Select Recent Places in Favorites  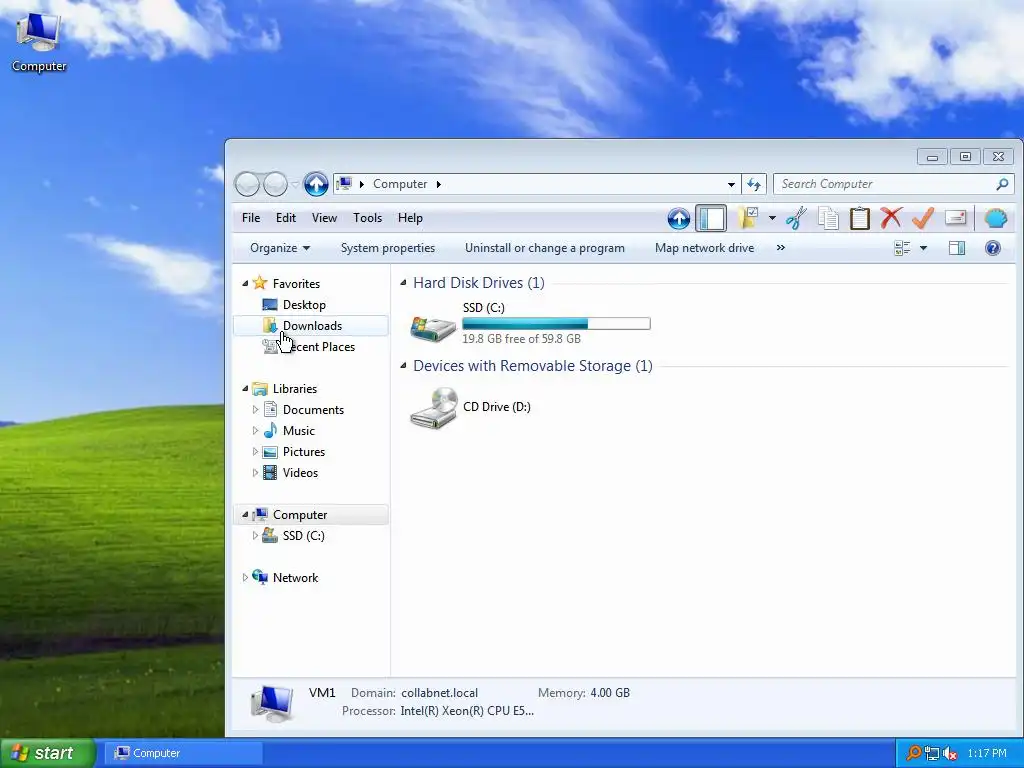point(308,347)
